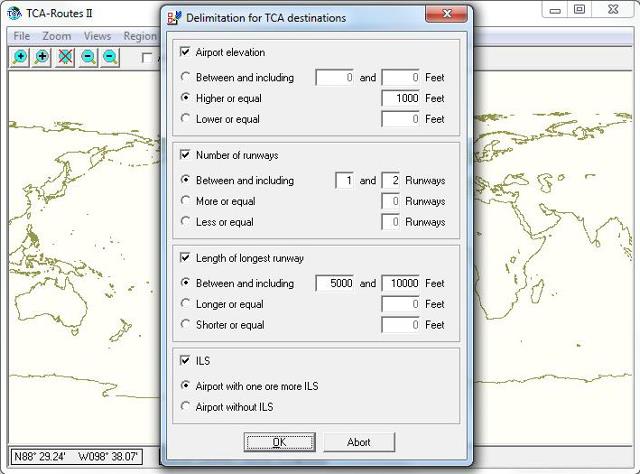Click the TCA globe icon in the main title bar
640x474 pixels.
pos(14,13)
